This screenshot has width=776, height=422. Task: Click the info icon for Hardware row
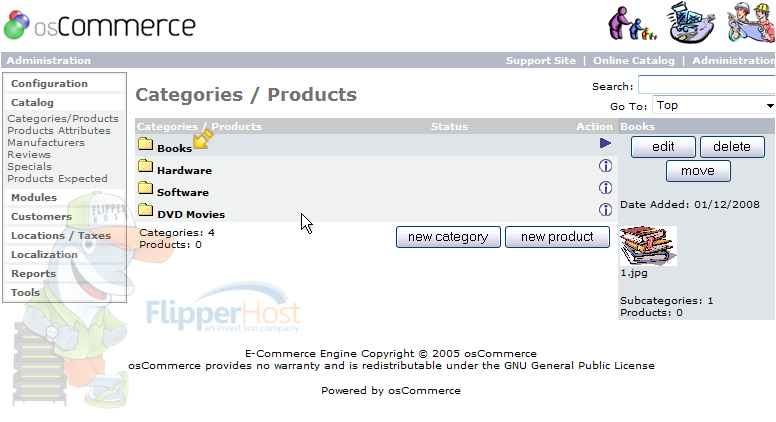click(605, 166)
